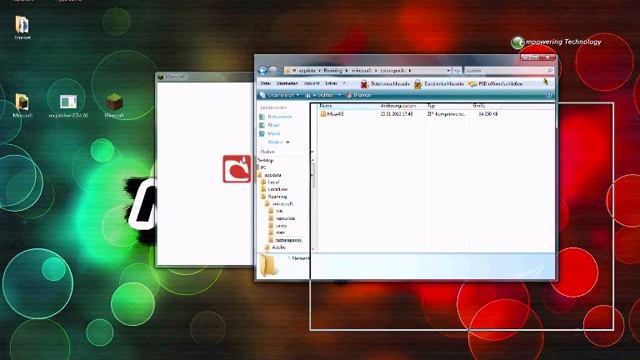640x360 pixels.
Task: Click the gold padlock toolbar icon
Action: (418, 84)
